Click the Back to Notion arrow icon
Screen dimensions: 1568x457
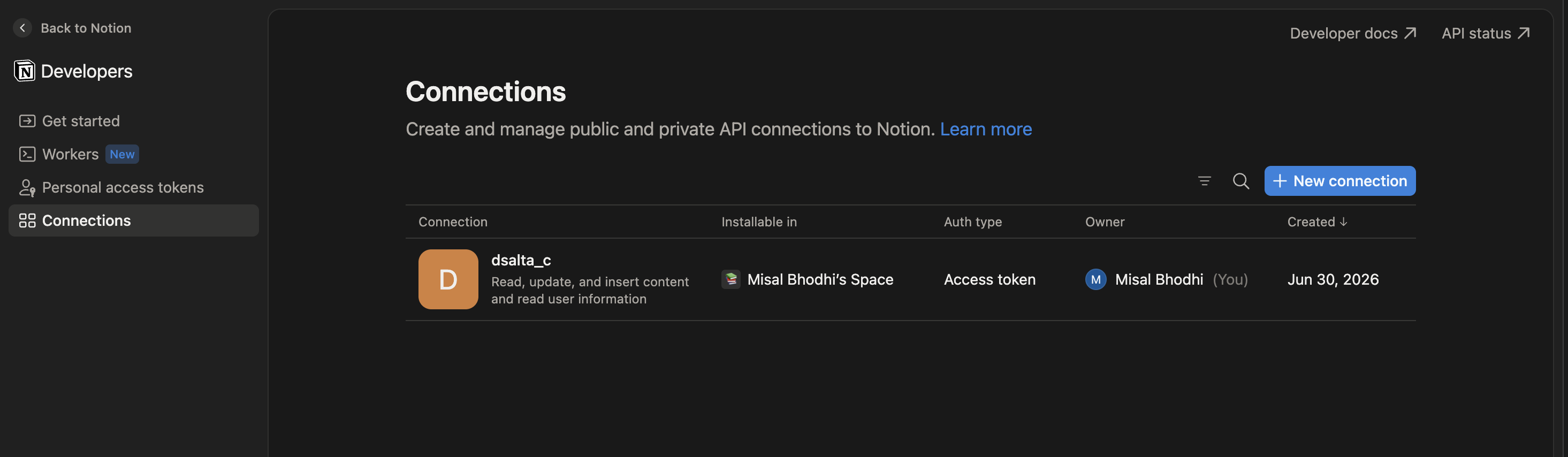coord(22,28)
